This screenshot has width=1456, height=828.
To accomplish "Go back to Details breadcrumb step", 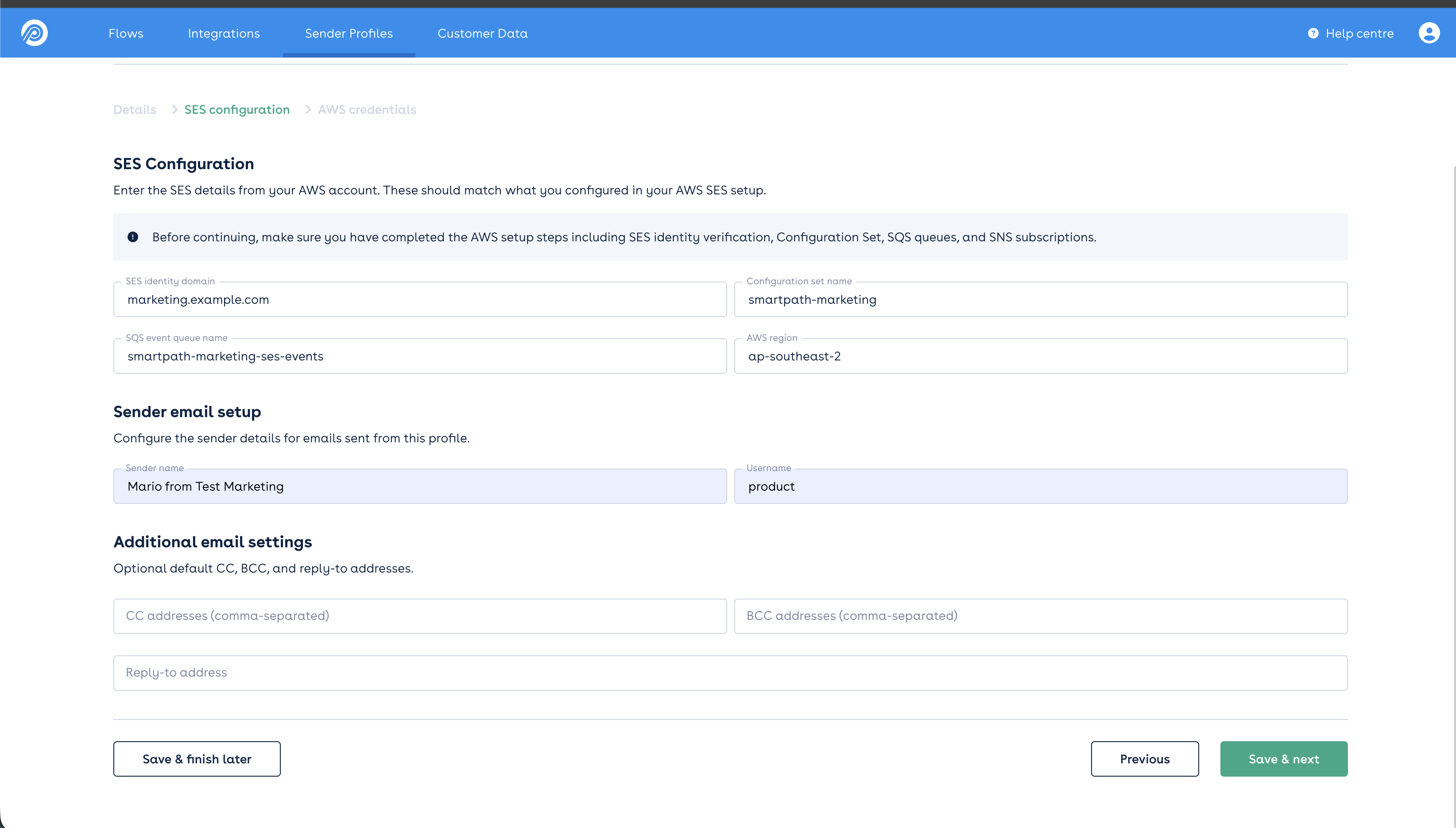I will click(135, 109).
